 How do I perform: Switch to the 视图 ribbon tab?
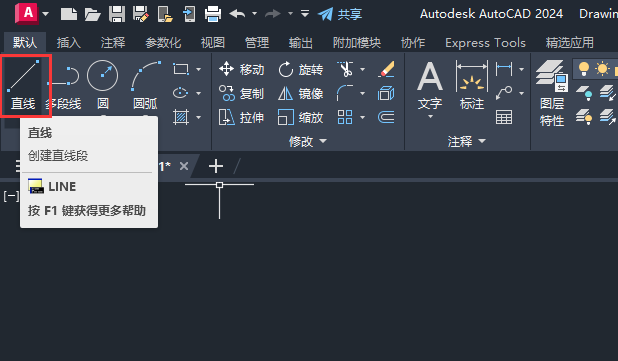click(x=213, y=43)
